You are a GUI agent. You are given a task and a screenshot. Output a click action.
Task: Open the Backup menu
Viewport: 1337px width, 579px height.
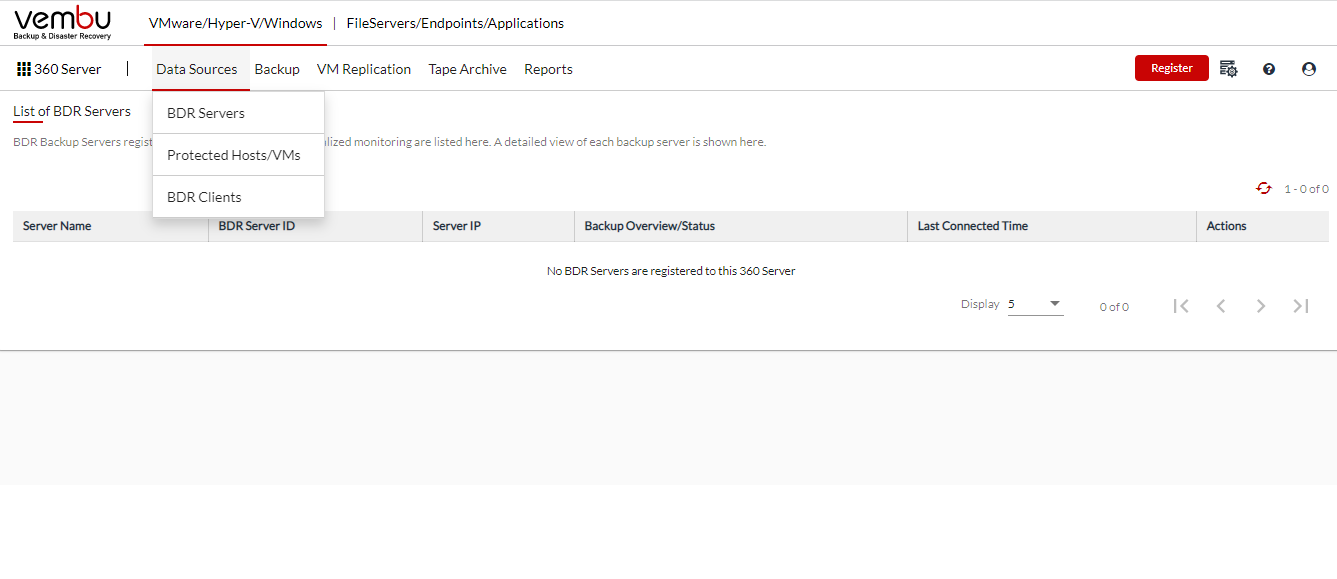click(277, 69)
